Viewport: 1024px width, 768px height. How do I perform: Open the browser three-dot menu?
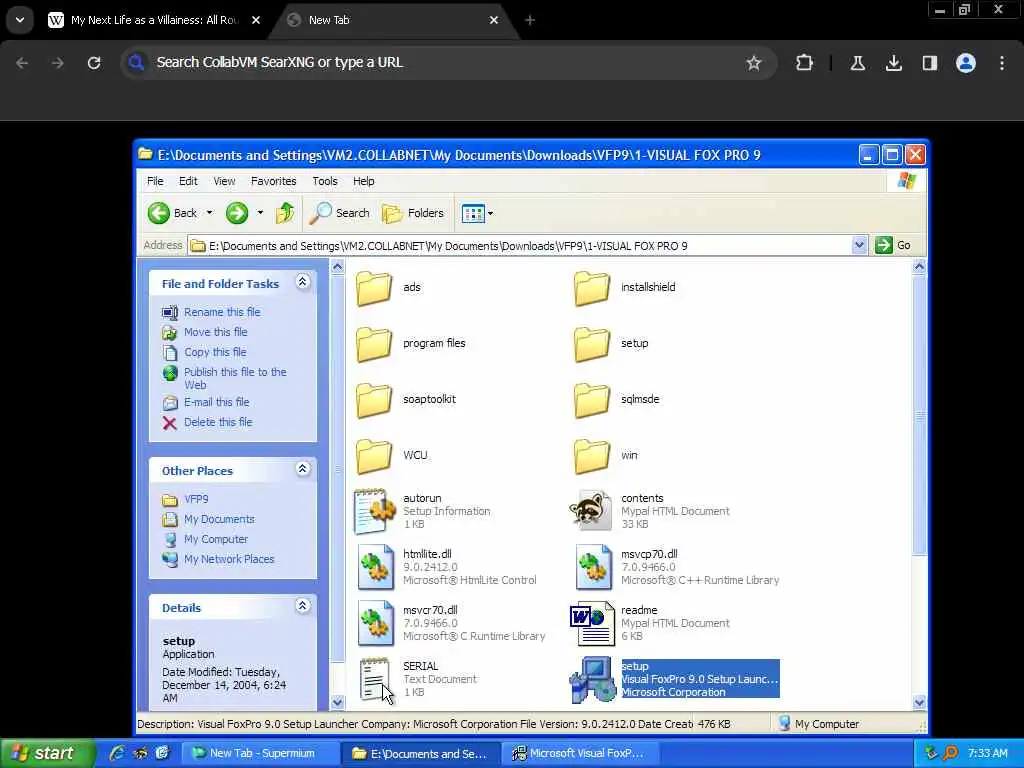point(1002,63)
